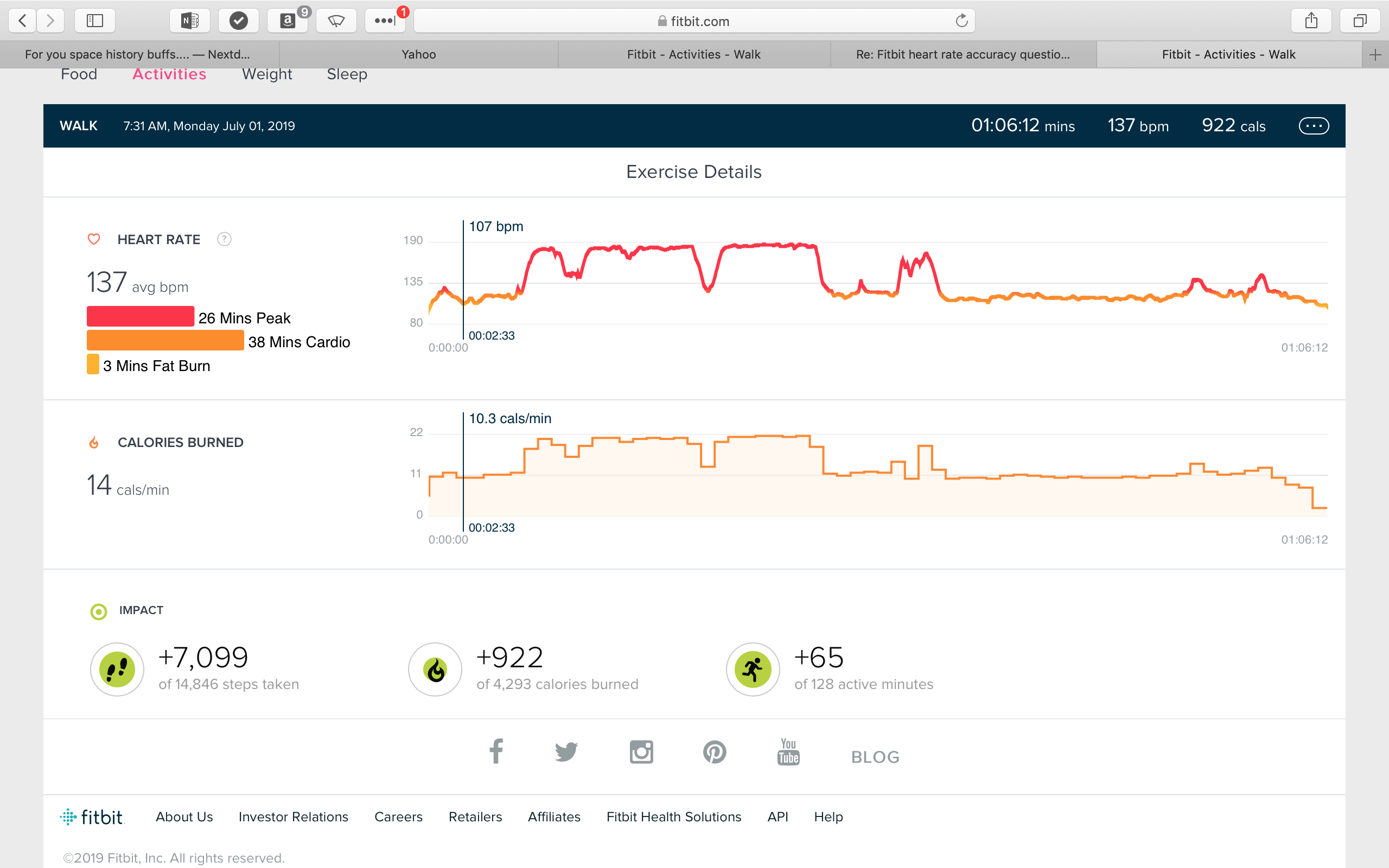Show all tabs overview
The width and height of the screenshot is (1389, 868).
(1360, 21)
